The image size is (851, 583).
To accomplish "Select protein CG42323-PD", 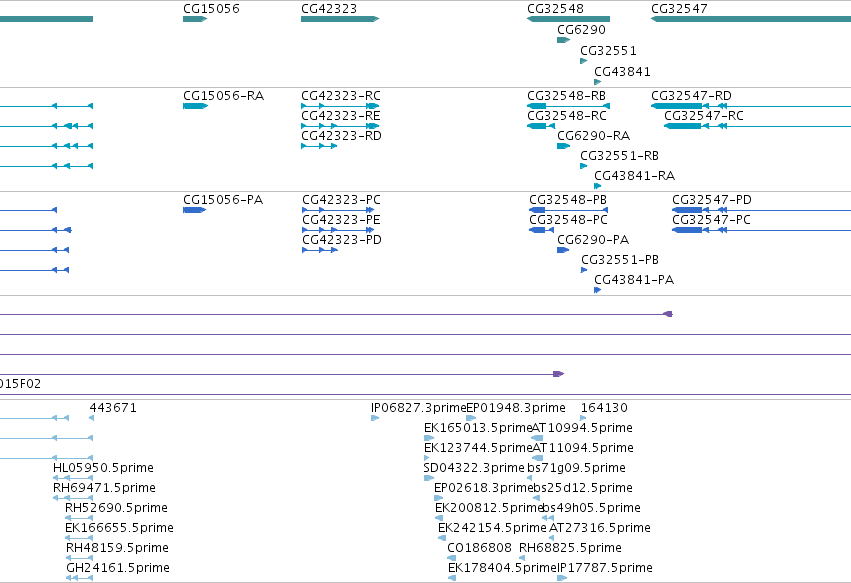I will 320,250.
